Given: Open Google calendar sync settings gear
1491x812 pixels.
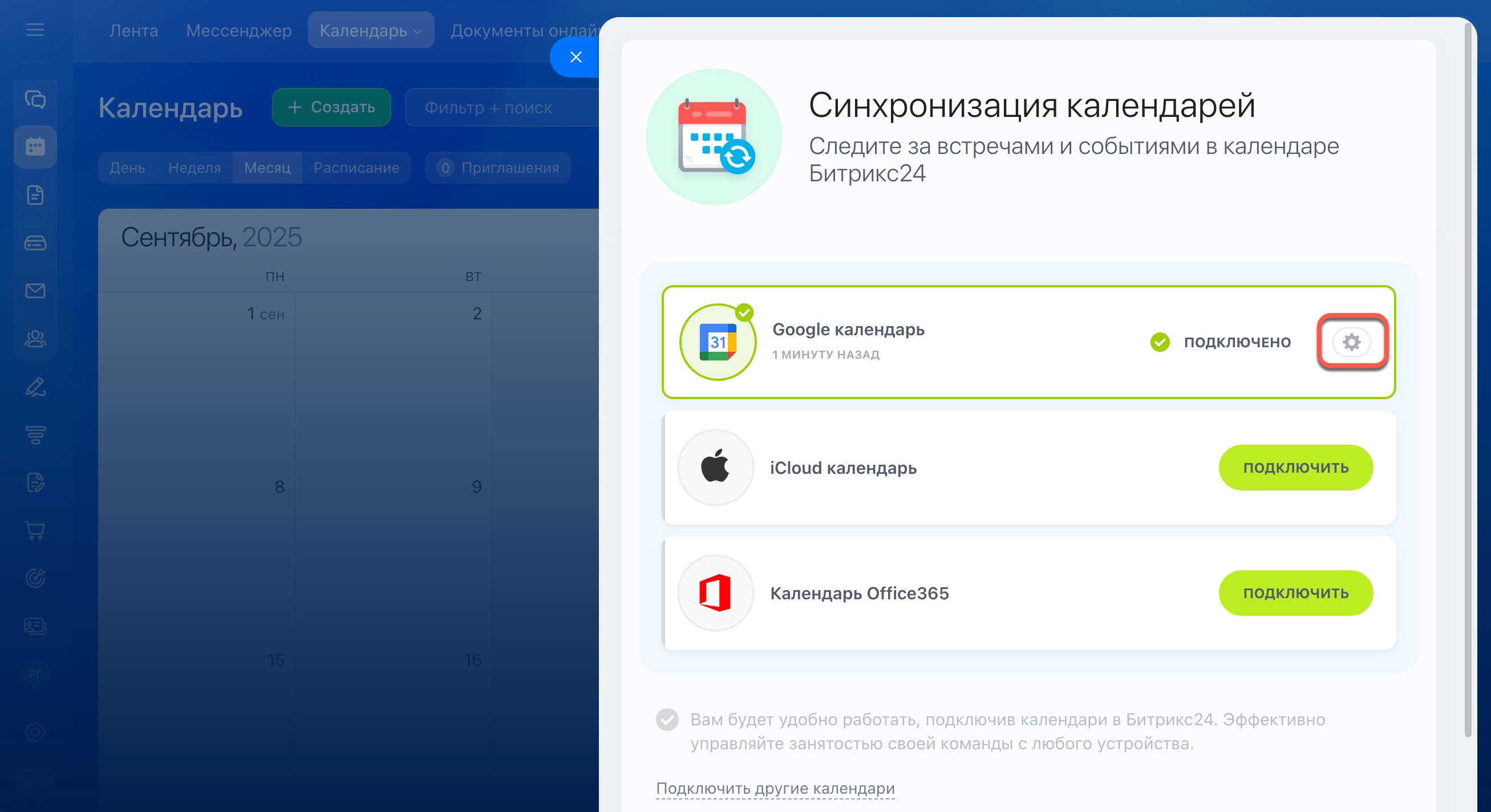Looking at the screenshot, I should 1351,342.
